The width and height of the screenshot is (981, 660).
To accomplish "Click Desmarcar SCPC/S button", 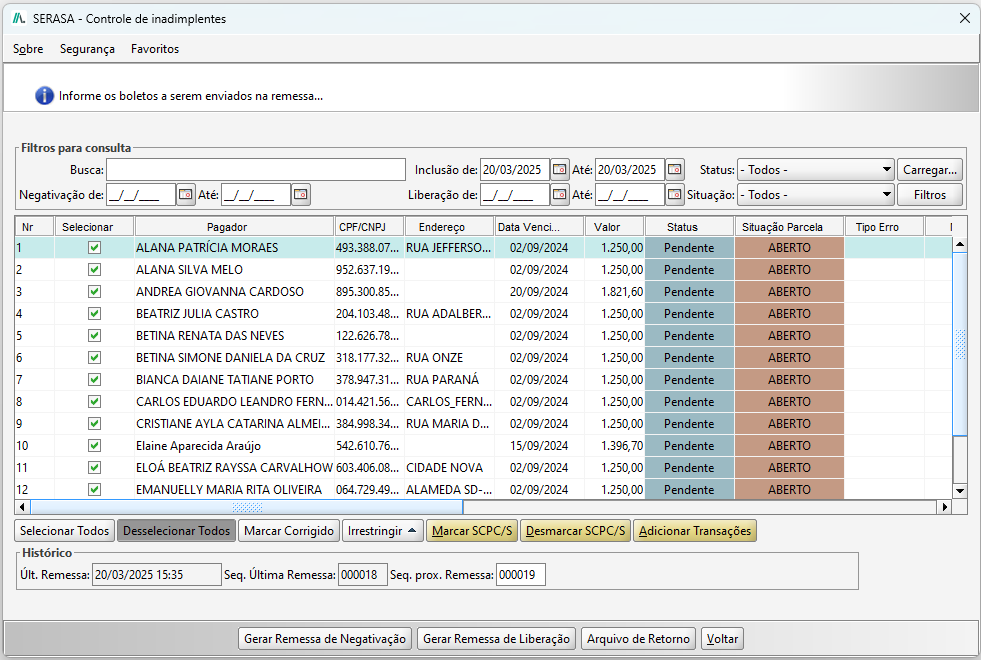I will 575,531.
